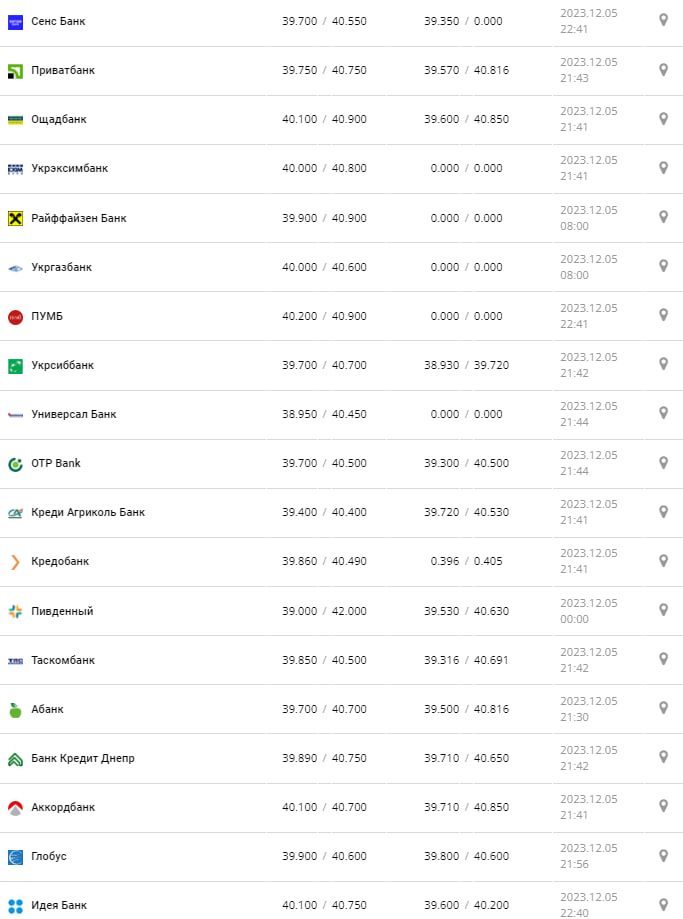Click the OTP Bank logo icon
683x919 pixels.
15,464
